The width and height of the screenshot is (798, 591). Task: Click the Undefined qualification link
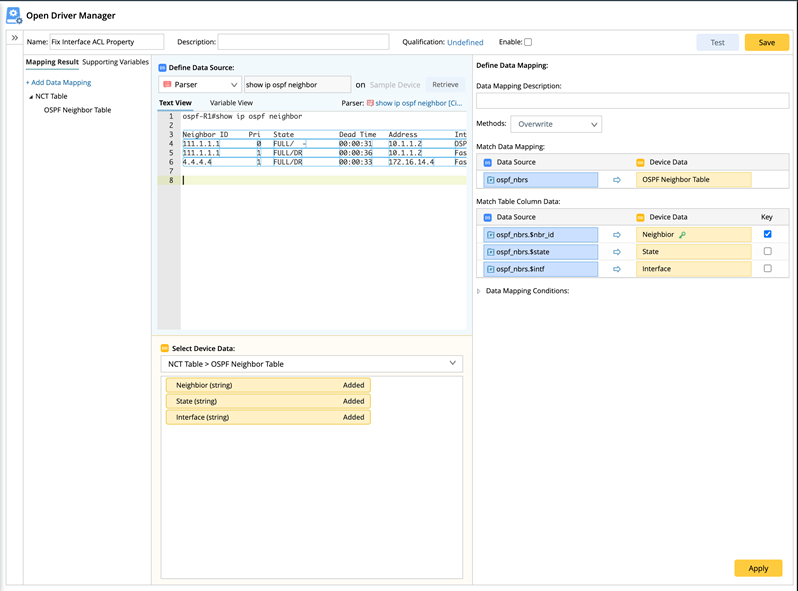click(465, 43)
